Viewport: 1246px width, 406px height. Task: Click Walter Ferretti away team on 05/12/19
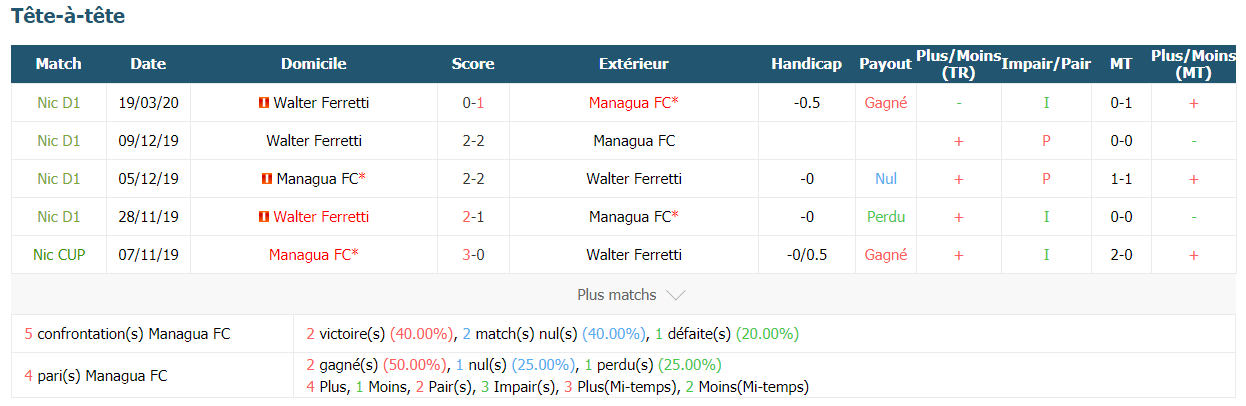point(634,179)
